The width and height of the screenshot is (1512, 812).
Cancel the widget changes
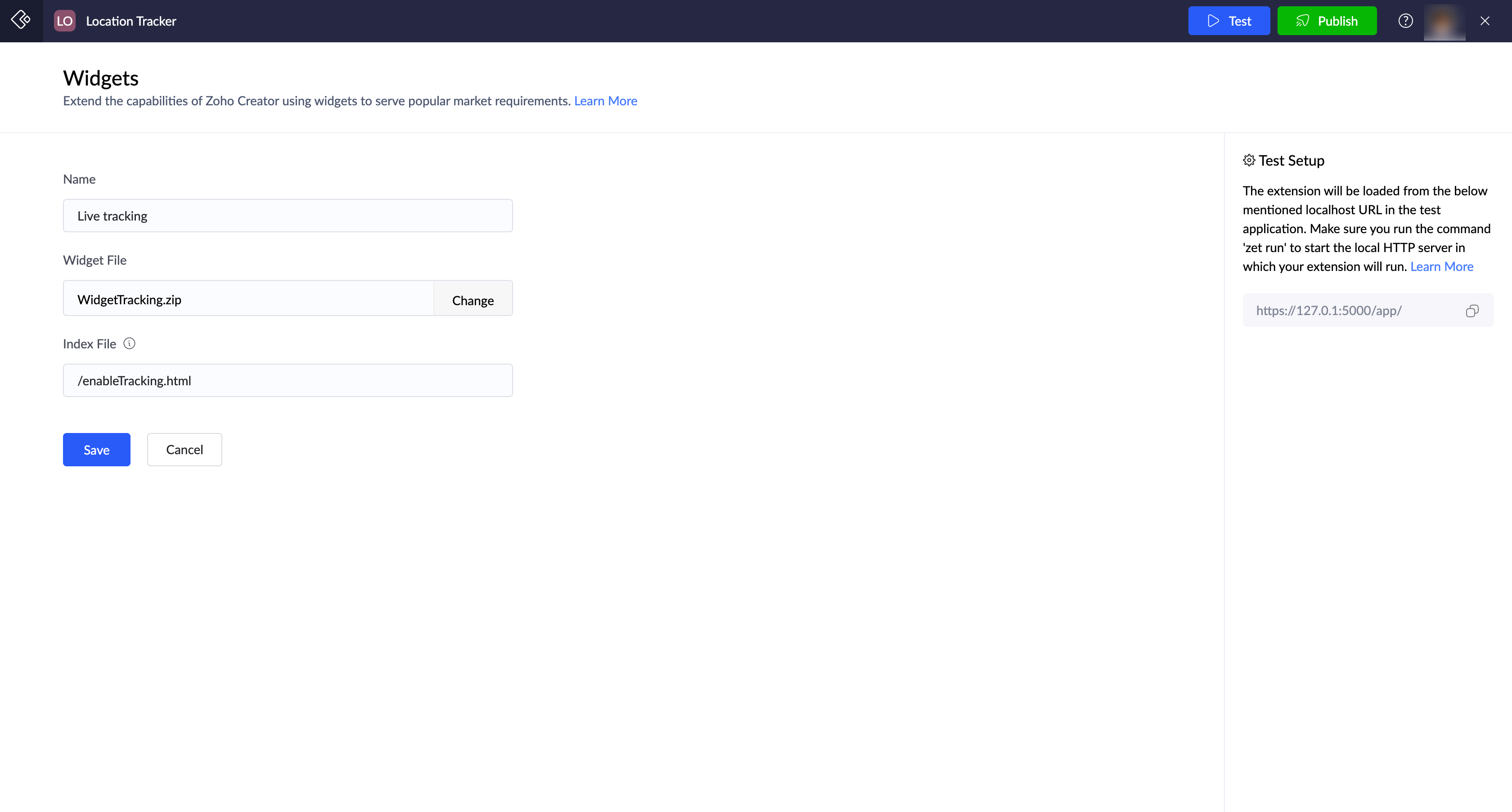tap(184, 450)
